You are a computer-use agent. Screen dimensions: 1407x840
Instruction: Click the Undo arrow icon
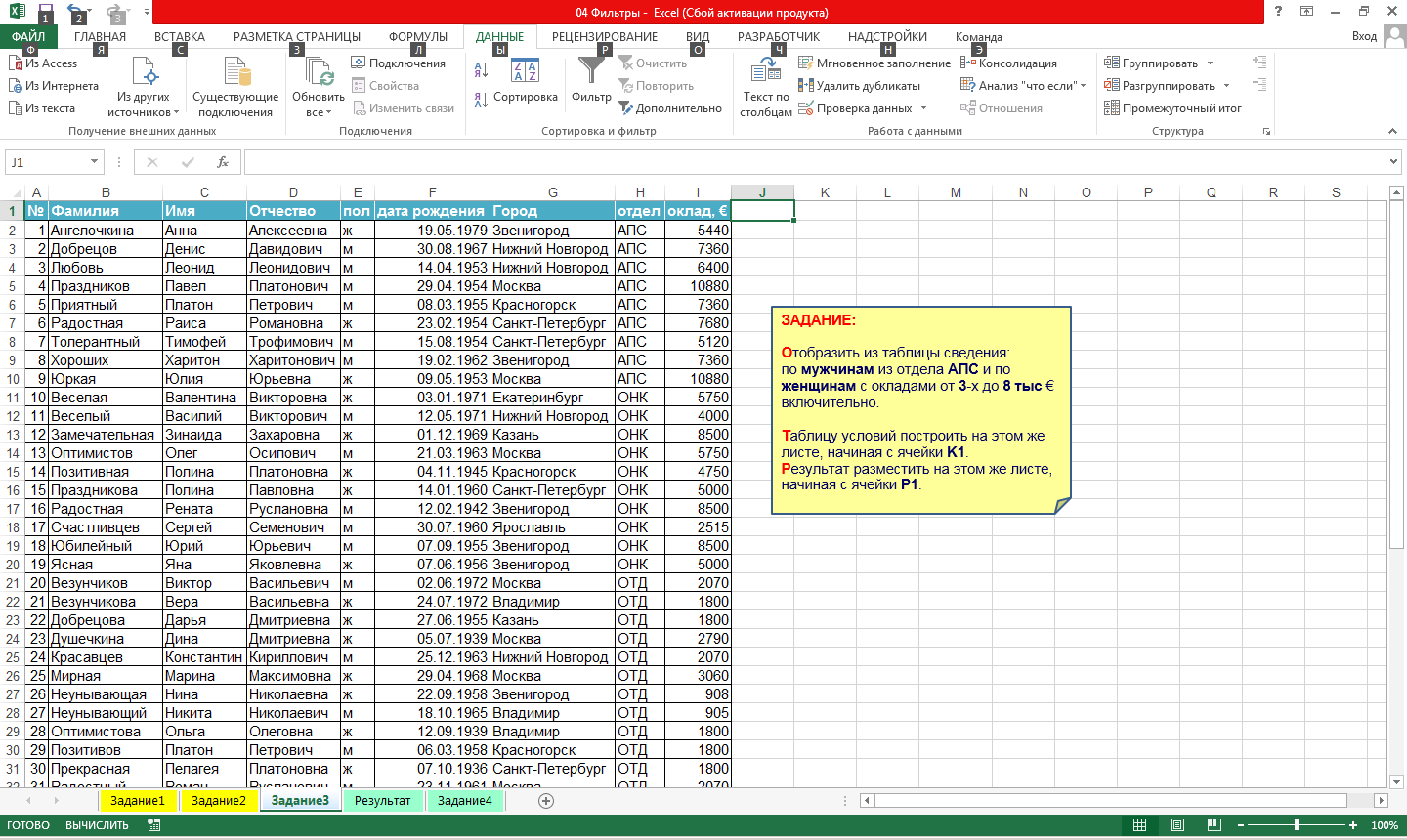(x=76, y=11)
